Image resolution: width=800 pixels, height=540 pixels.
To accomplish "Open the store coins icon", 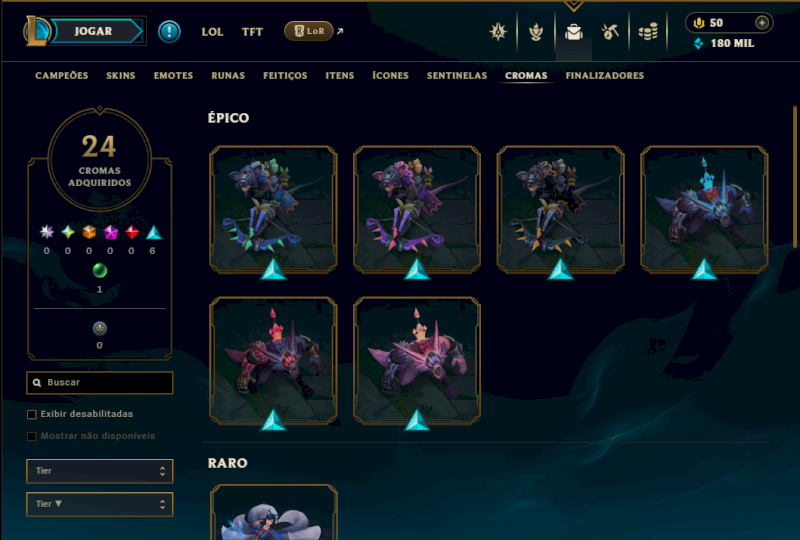I will [x=648, y=32].
